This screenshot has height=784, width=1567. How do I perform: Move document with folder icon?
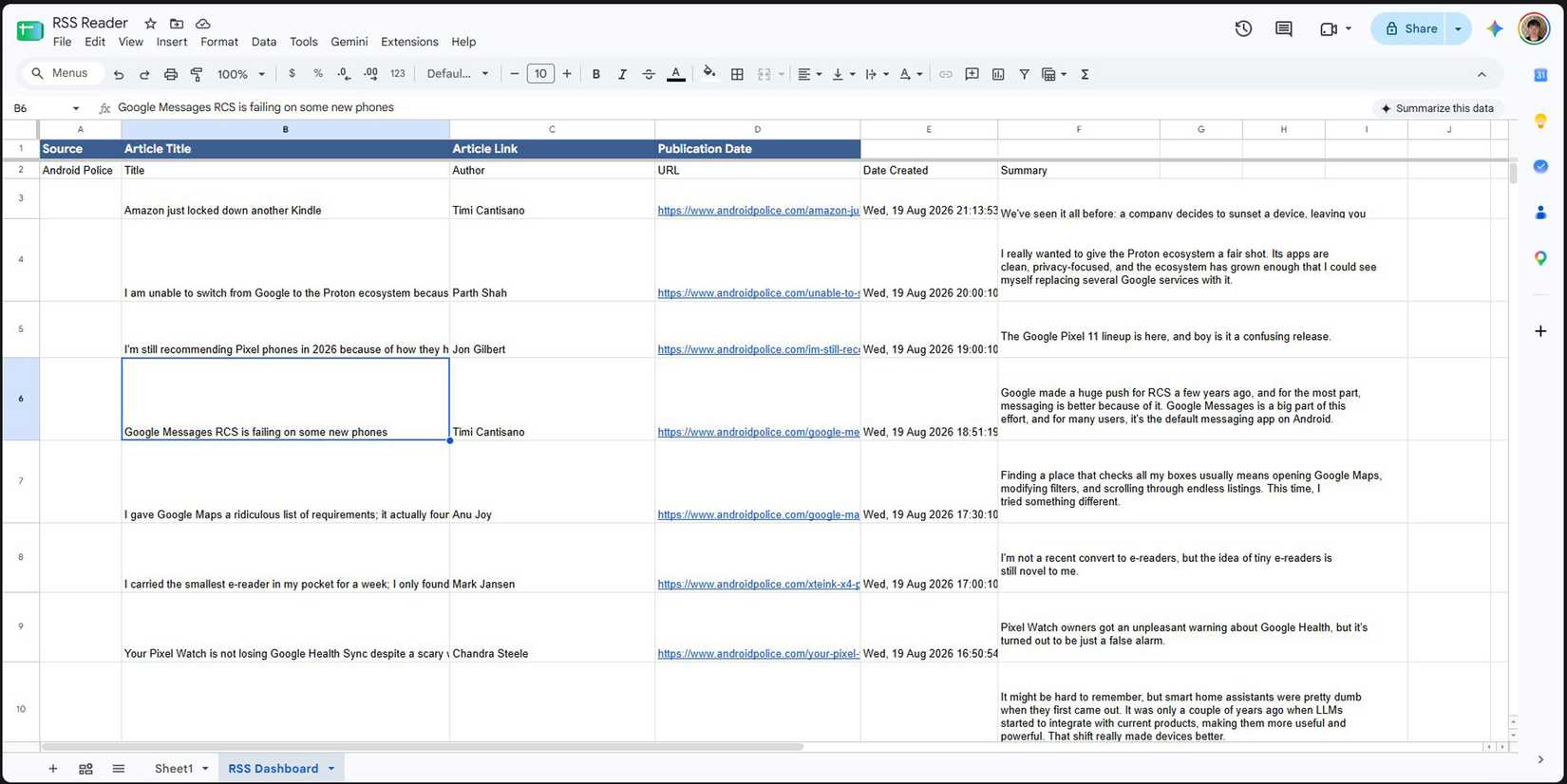tap(177, 23)
